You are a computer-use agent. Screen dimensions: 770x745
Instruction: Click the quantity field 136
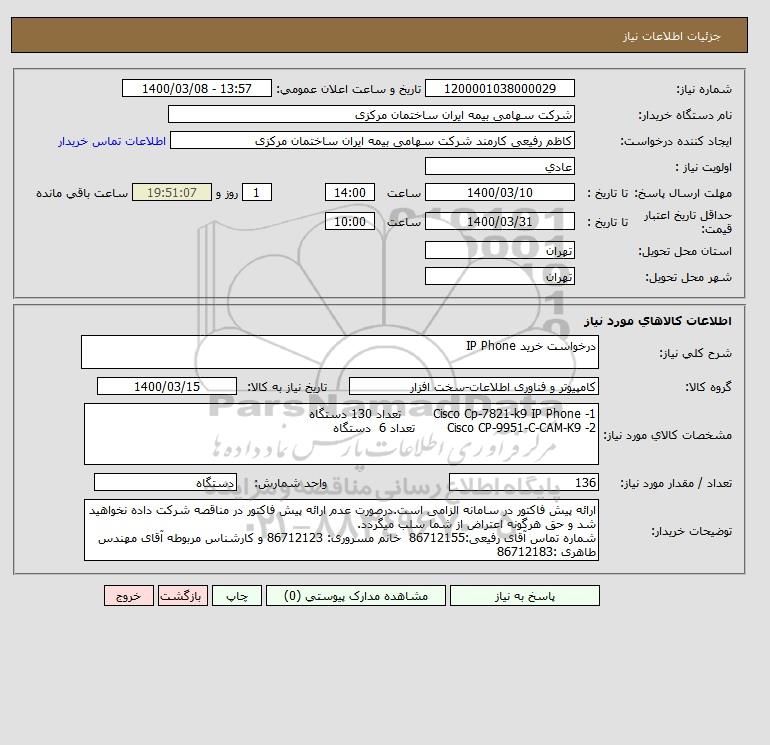pos(523,482)
